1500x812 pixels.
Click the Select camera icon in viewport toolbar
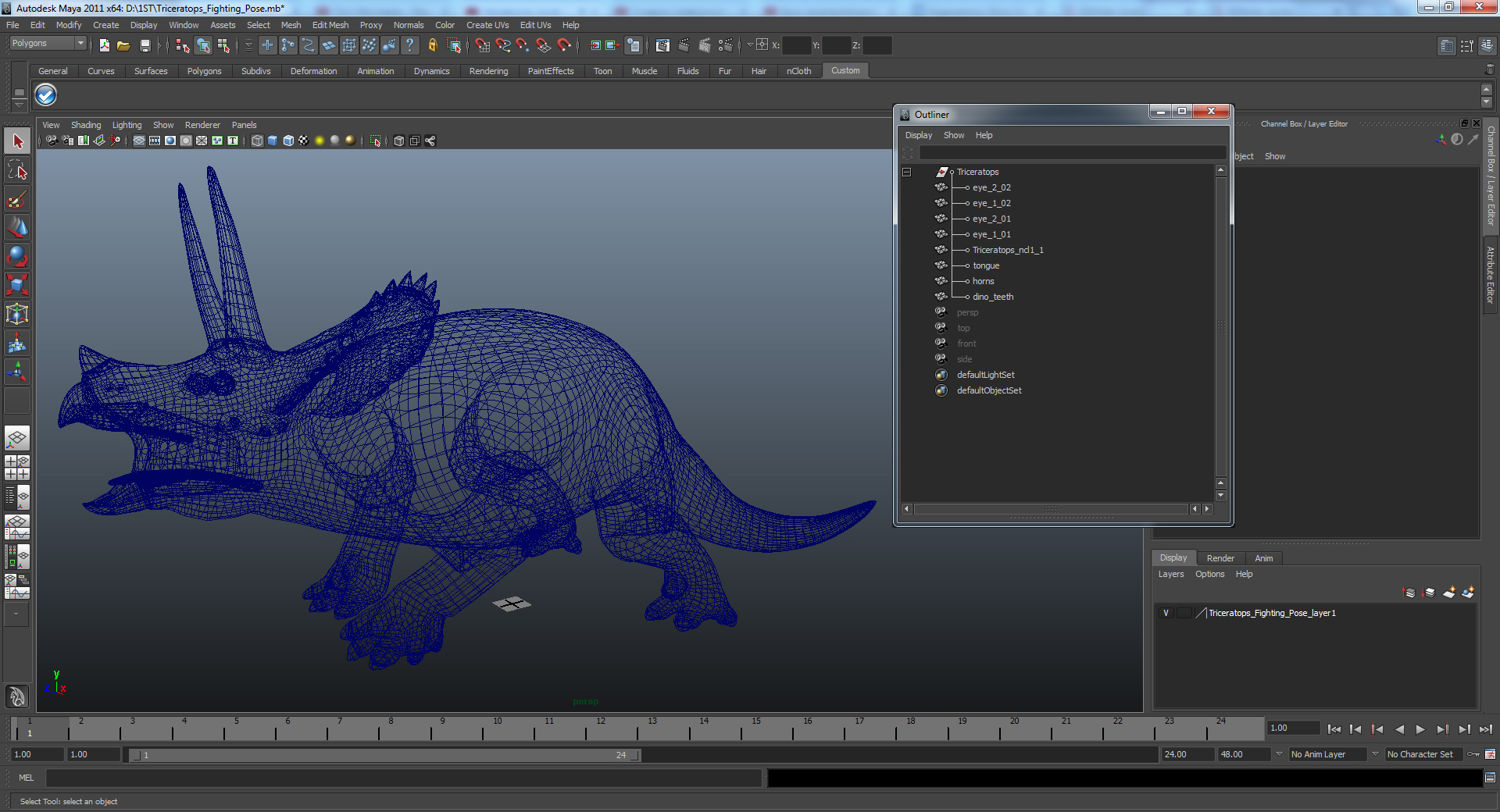pos(52,141)
